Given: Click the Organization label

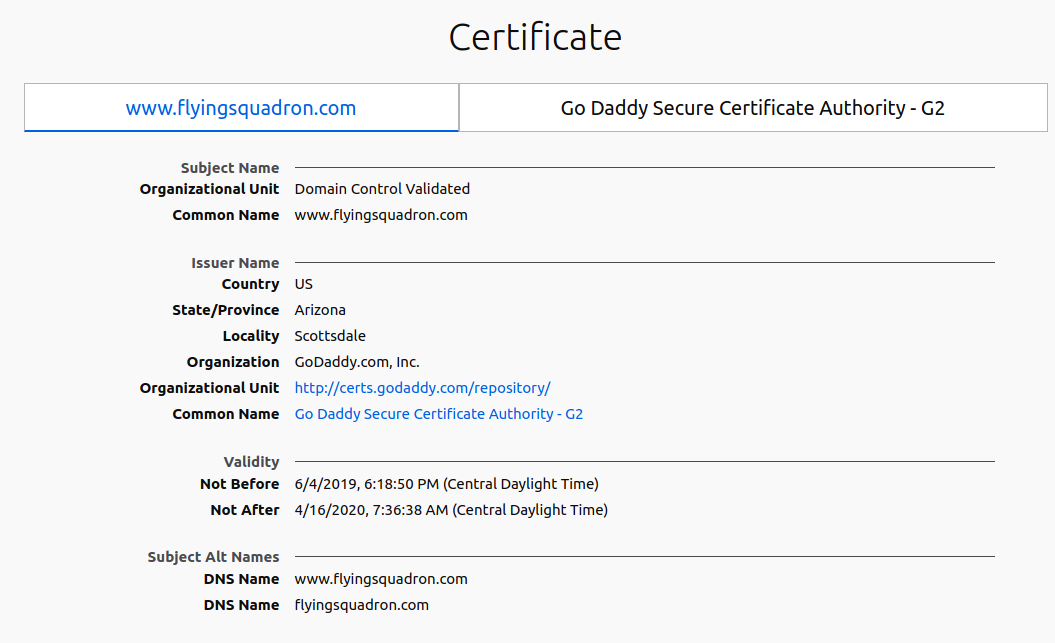Looking at the screenshot, I should [233, 363].
